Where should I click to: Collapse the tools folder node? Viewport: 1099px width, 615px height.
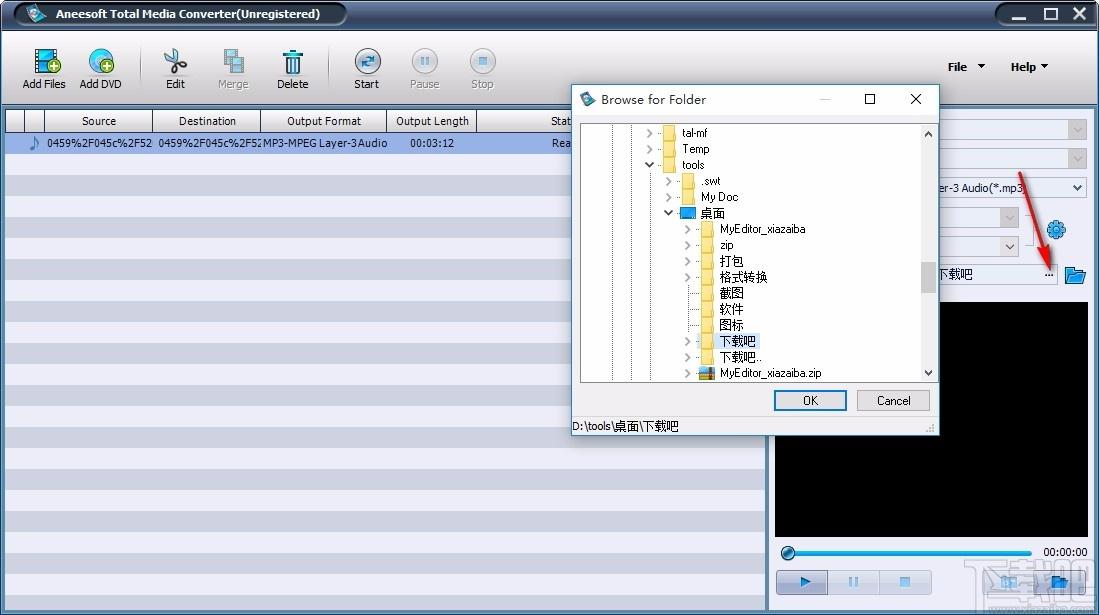[x=649, y=165]
